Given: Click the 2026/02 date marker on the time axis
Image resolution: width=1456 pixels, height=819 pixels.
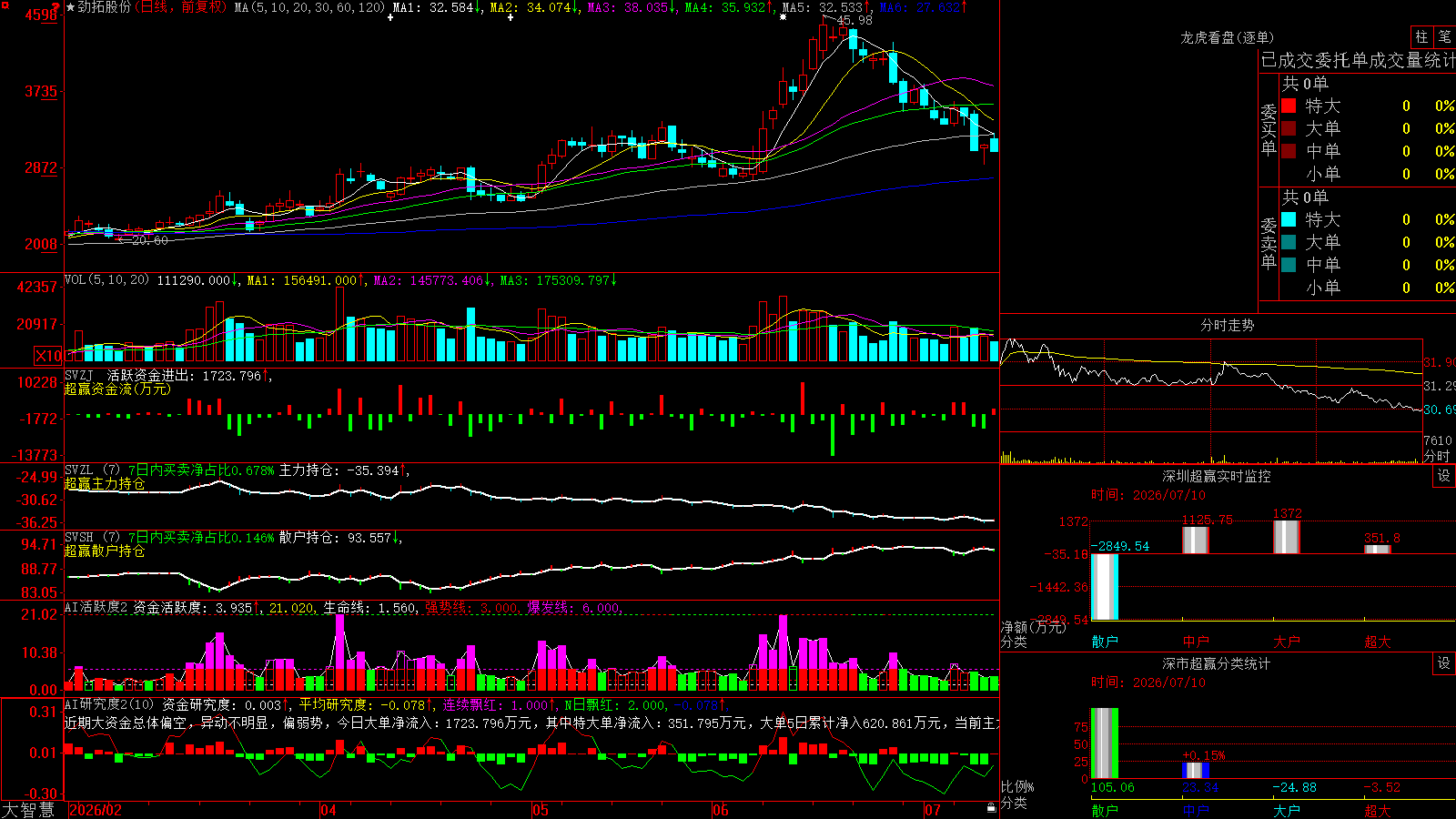Looking at the screenshot, I should (96, 810).
